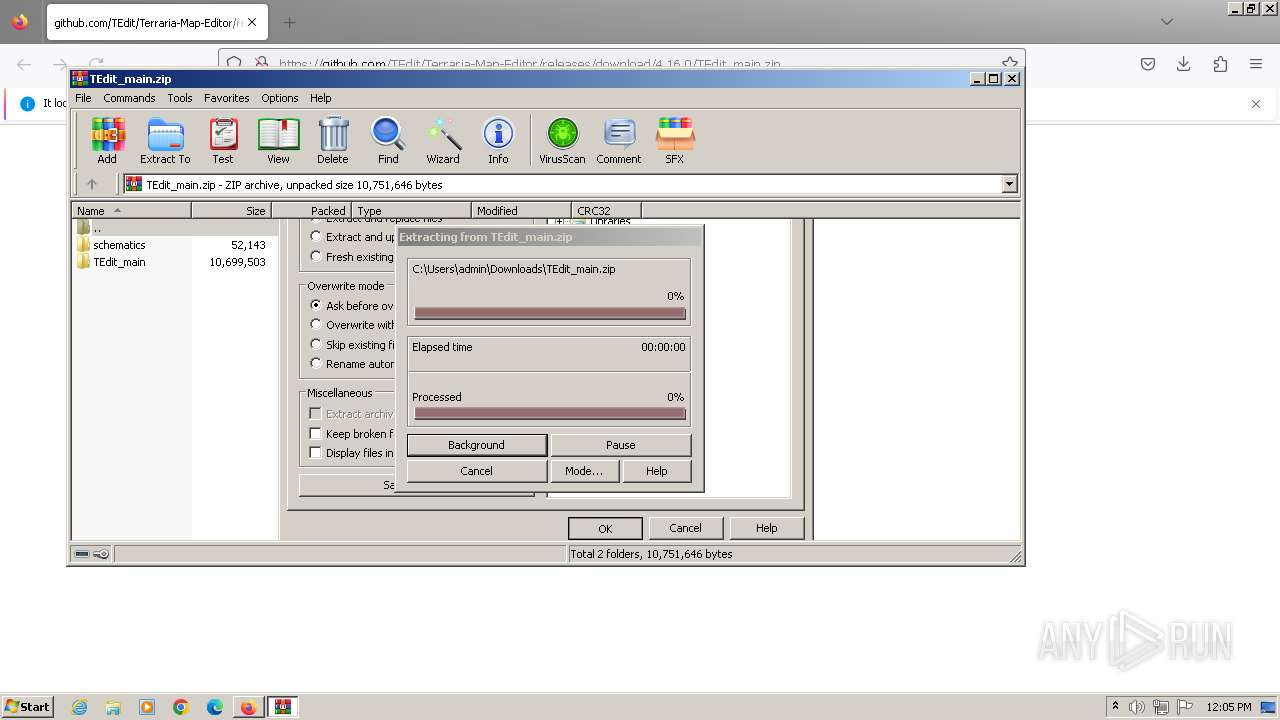Screen dimensions: 1280x720
Task: Open Firefox downloads panel icon
Action: 1184,64
